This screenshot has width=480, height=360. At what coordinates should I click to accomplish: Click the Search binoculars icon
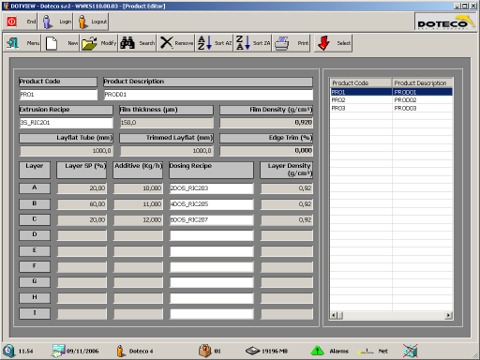pyautogui.click(x=128, y=43)
